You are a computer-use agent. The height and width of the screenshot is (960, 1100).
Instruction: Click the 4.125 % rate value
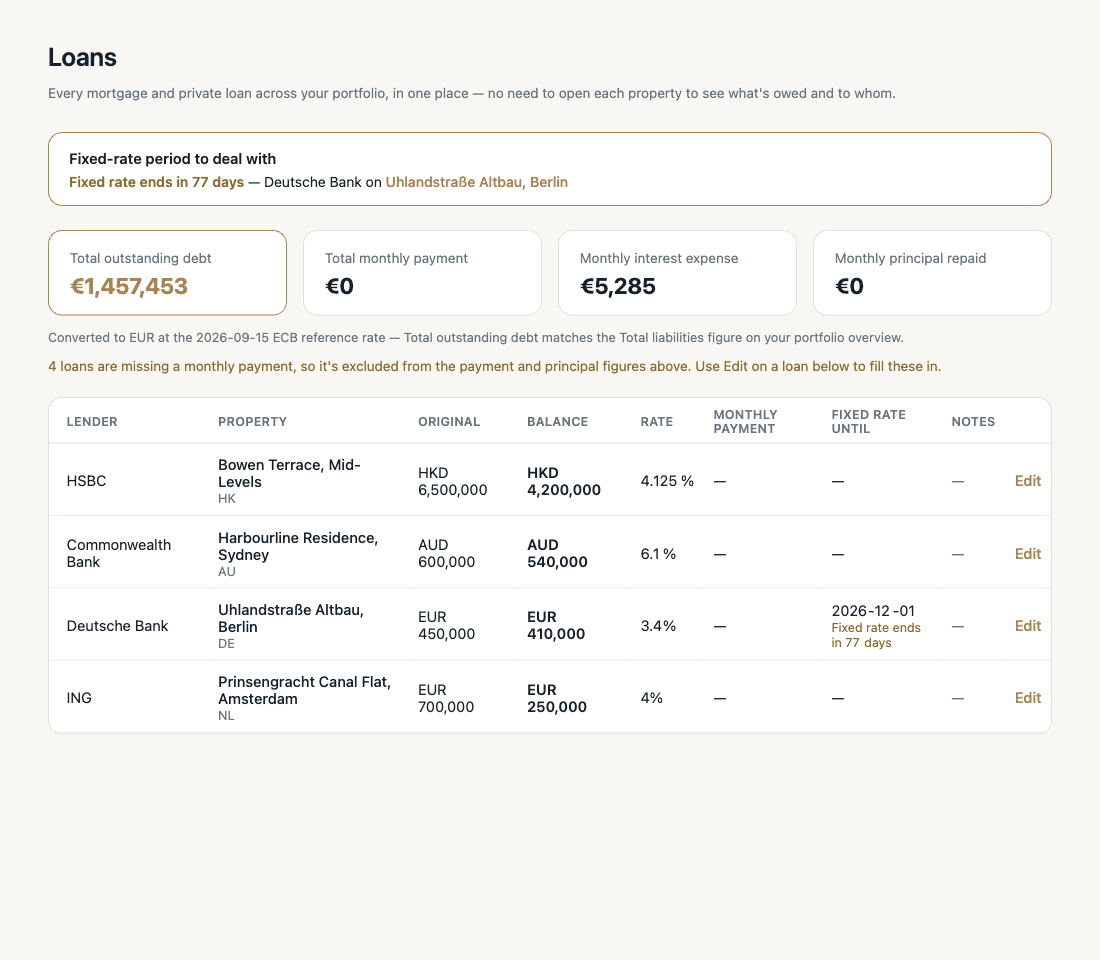click(x=667, y=481)
